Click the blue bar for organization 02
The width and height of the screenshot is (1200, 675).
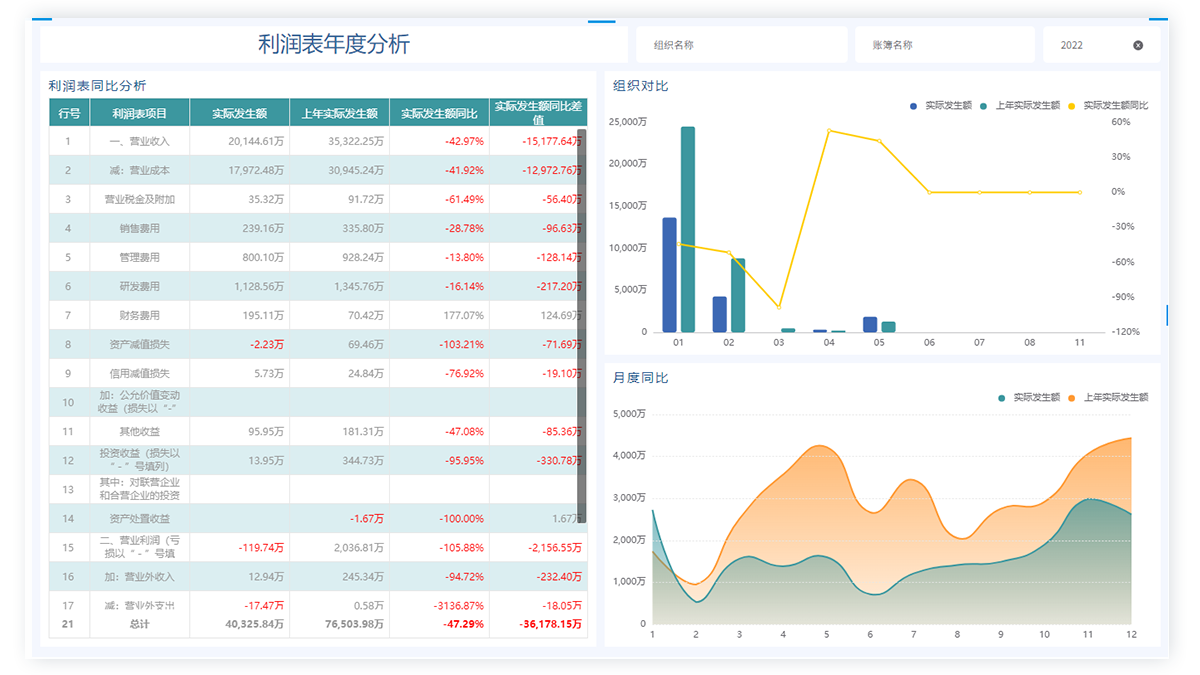[x=719, y=314]
